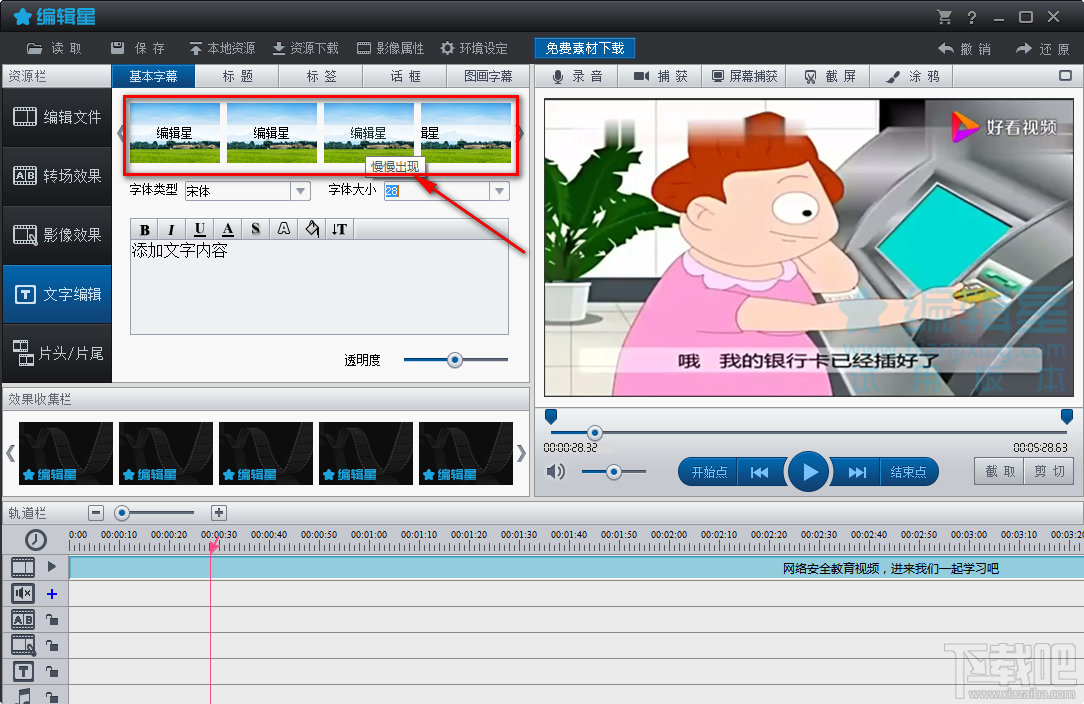Toggle underline text formatting

click(x=200, y=230)
